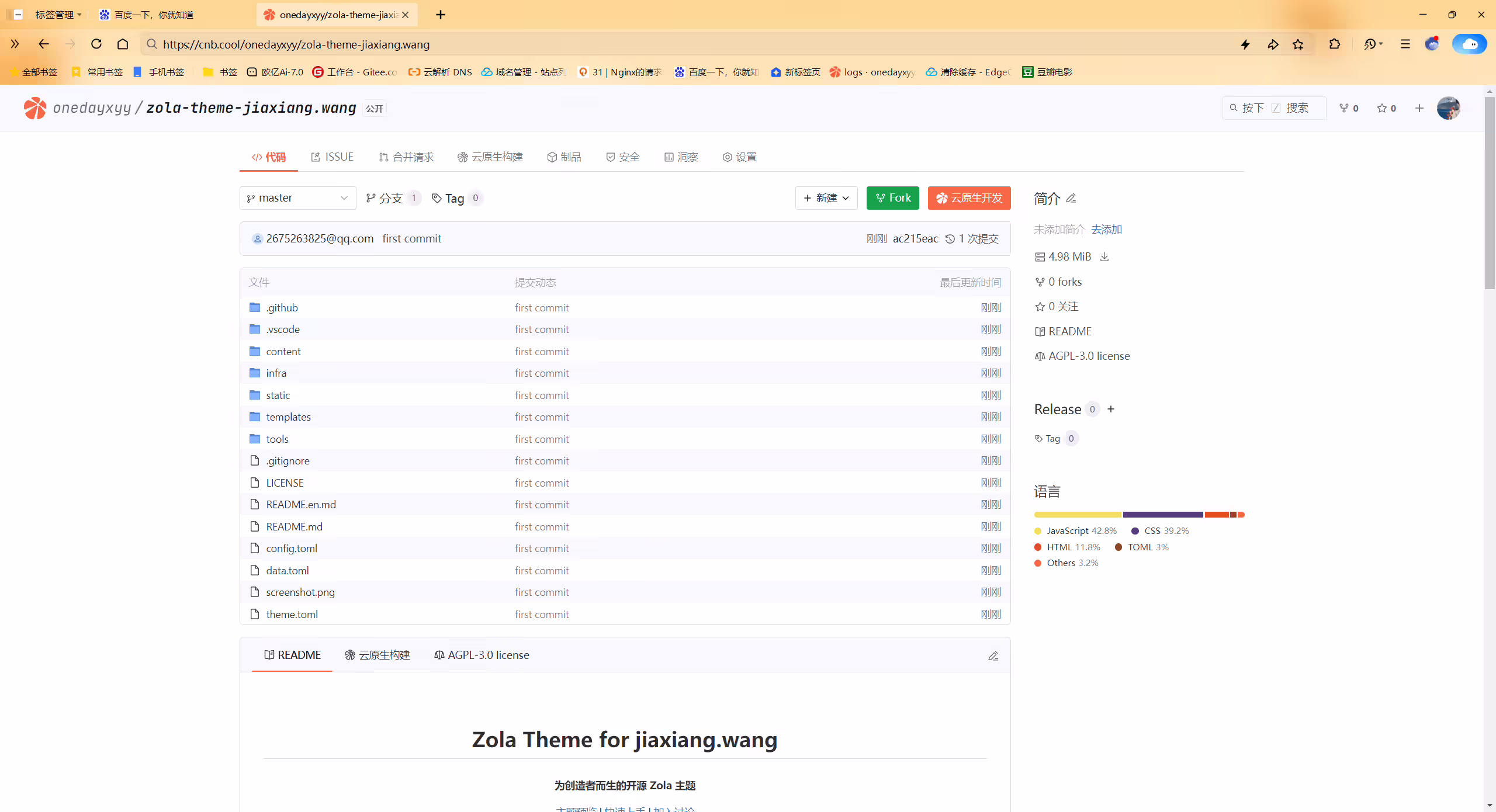Select 云原生构建 tab below the file list
Image resolution: width=1496 pixels, height=812 pixels.
click(378, 655)
